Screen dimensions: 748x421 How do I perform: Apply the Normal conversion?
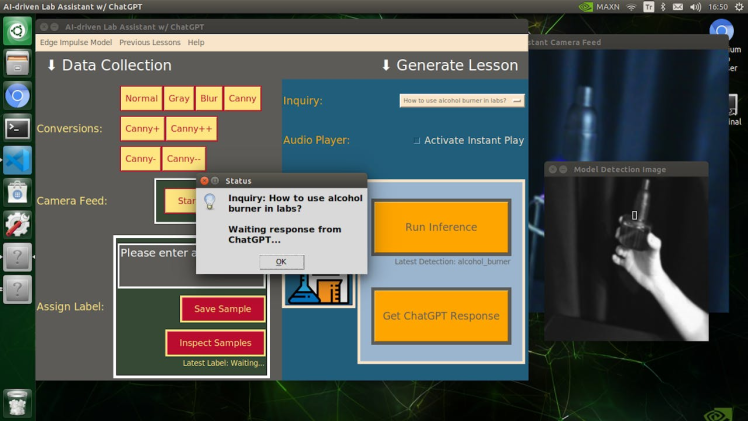(x=141, y=98)
